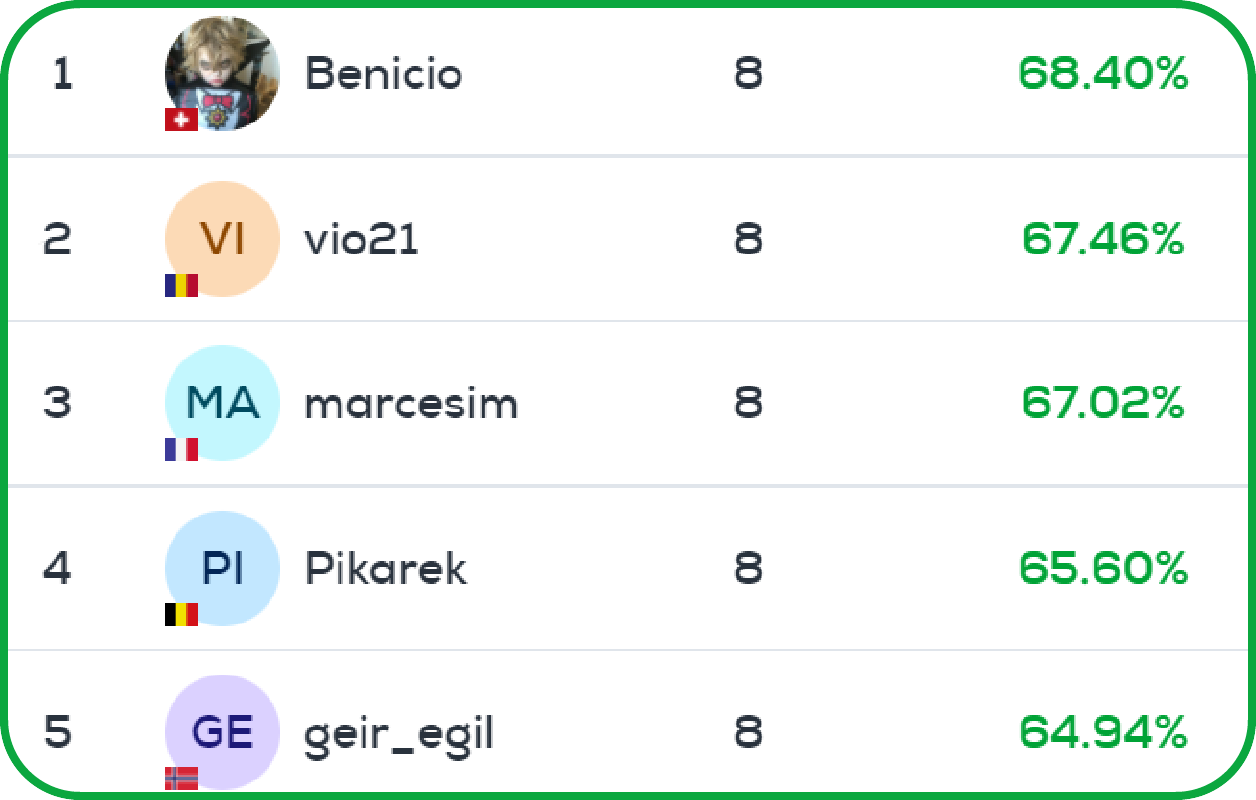Click the Belgian flag icon
This screenshot has width=1256, height=800.
coord(181,614)
